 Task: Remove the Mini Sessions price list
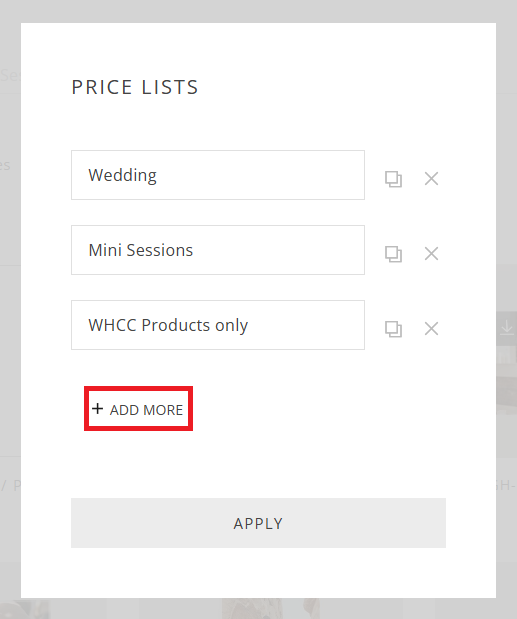click(x=431, y=253)
